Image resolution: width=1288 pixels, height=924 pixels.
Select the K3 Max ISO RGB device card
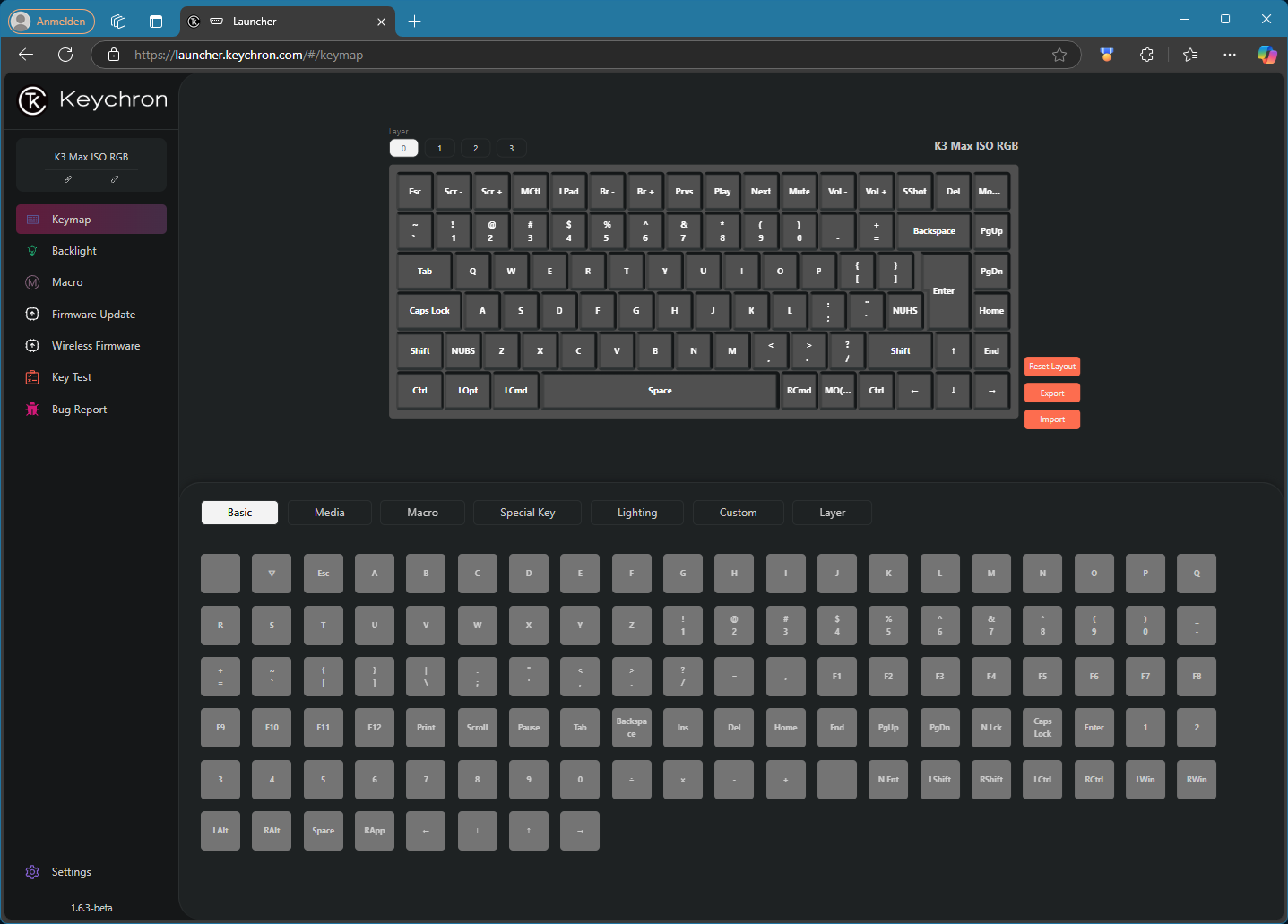tap(91, 165)
